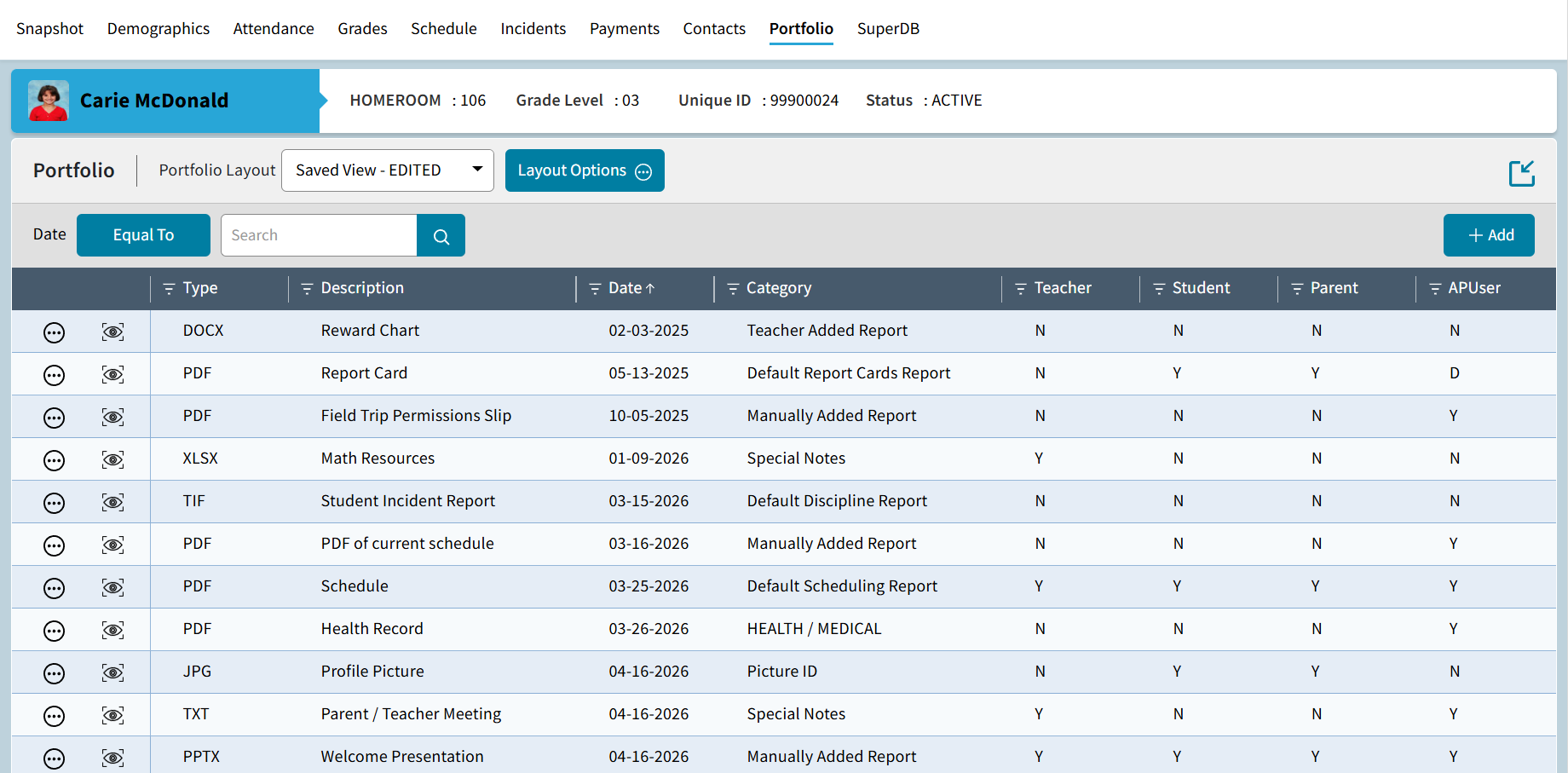Screen dimensions: 1568x773
Task: Click the filter icon on the APUser column
Action: (x=1435, y=289)
